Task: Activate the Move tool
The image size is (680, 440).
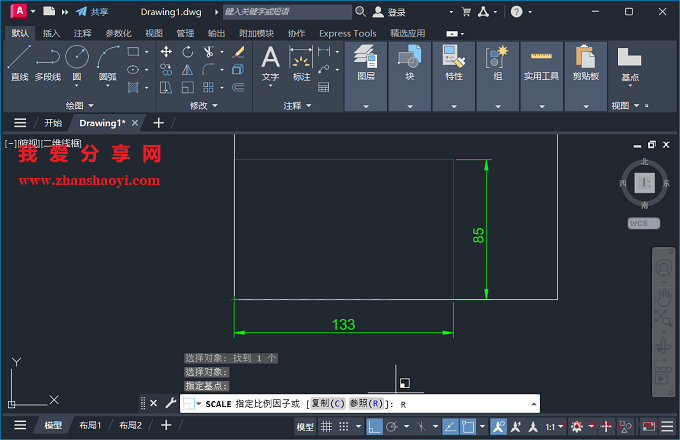Action: (166, 52)
